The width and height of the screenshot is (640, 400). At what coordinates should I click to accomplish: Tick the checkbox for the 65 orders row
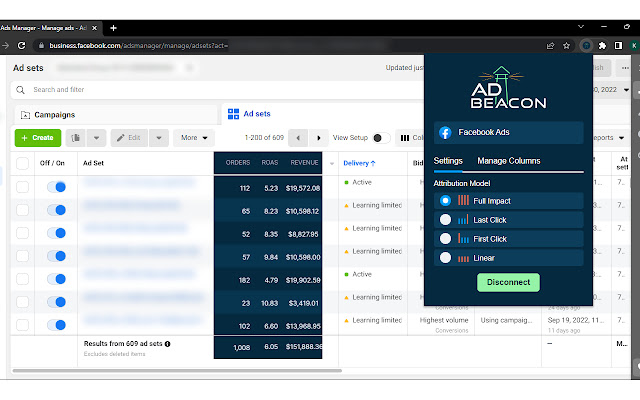pyautogui.click(x=22, y=210)
